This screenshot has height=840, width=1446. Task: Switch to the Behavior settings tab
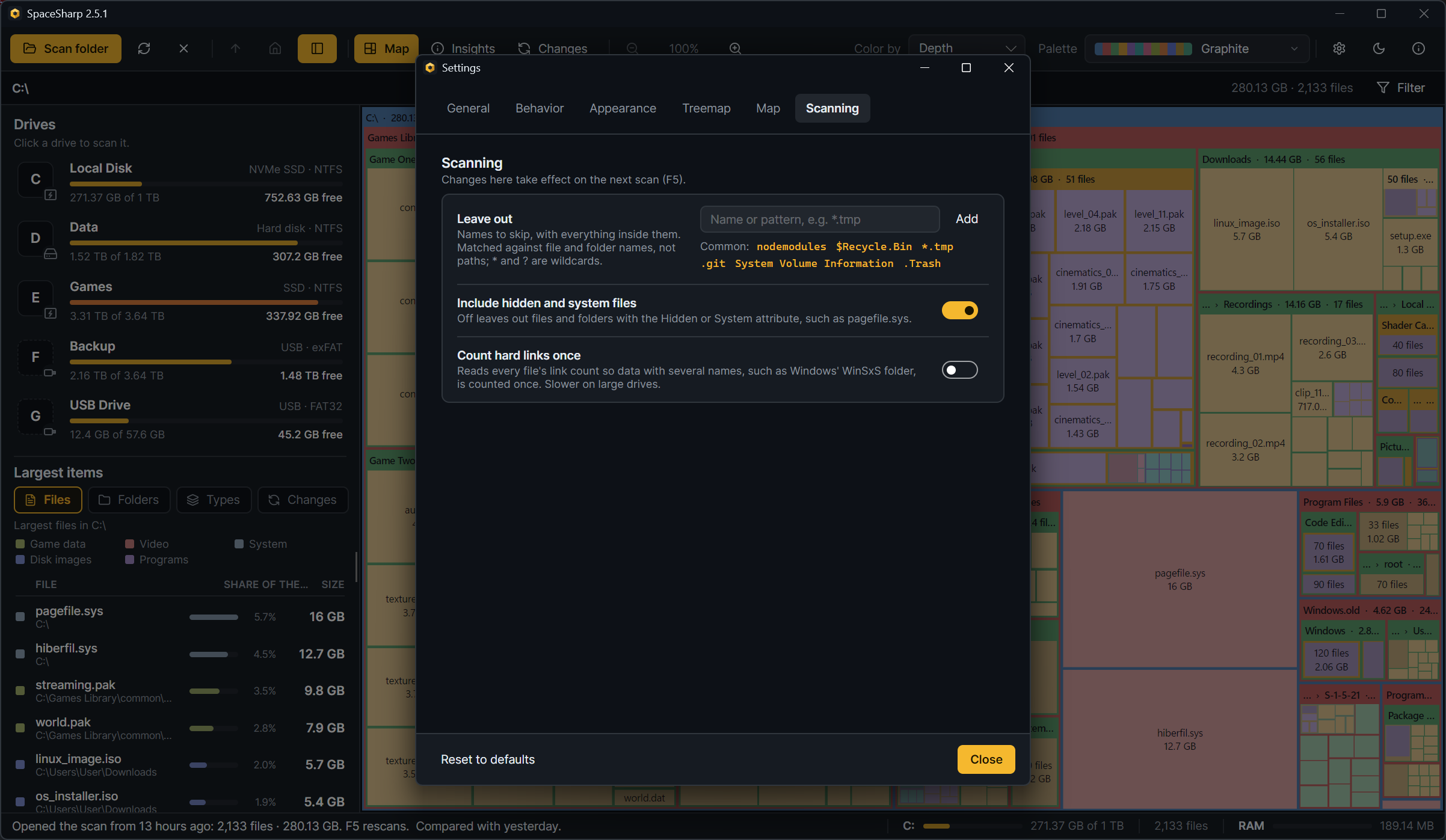point(540,108)
